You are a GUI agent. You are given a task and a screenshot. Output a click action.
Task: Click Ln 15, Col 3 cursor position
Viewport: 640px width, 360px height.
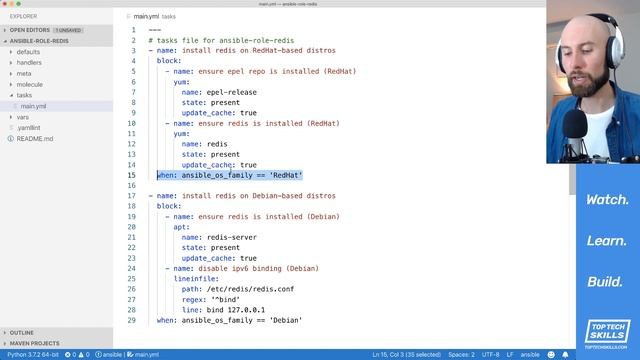(407, 355)
